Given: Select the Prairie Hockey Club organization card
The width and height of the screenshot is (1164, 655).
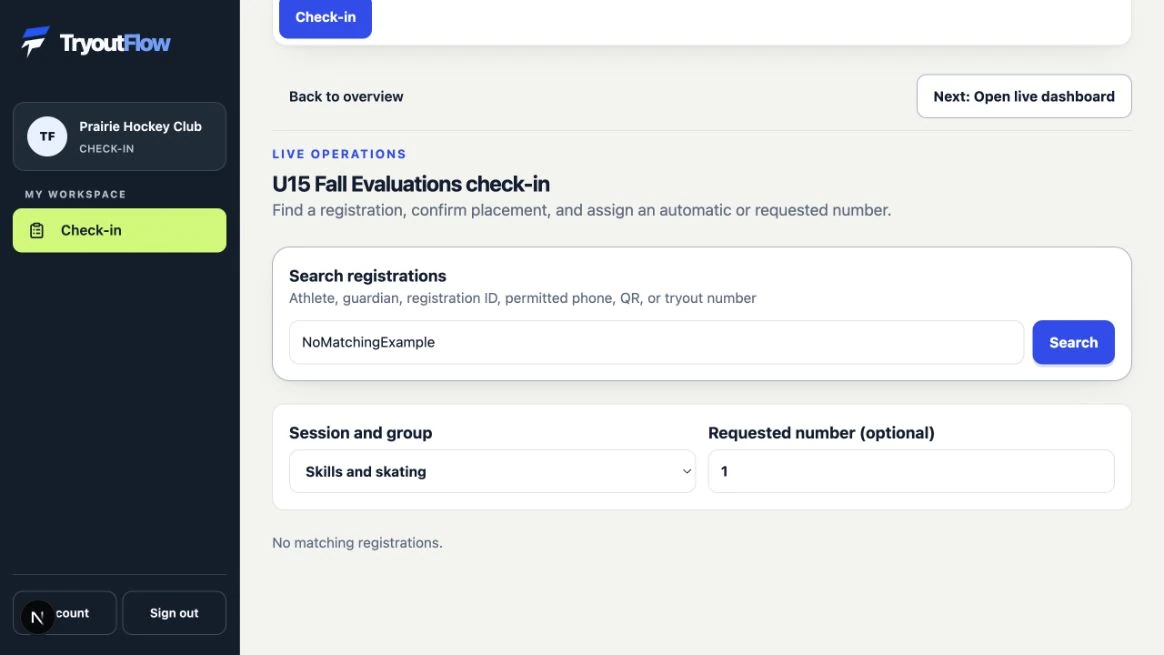Looking at the screenshot, I should (x=120, y=137).
